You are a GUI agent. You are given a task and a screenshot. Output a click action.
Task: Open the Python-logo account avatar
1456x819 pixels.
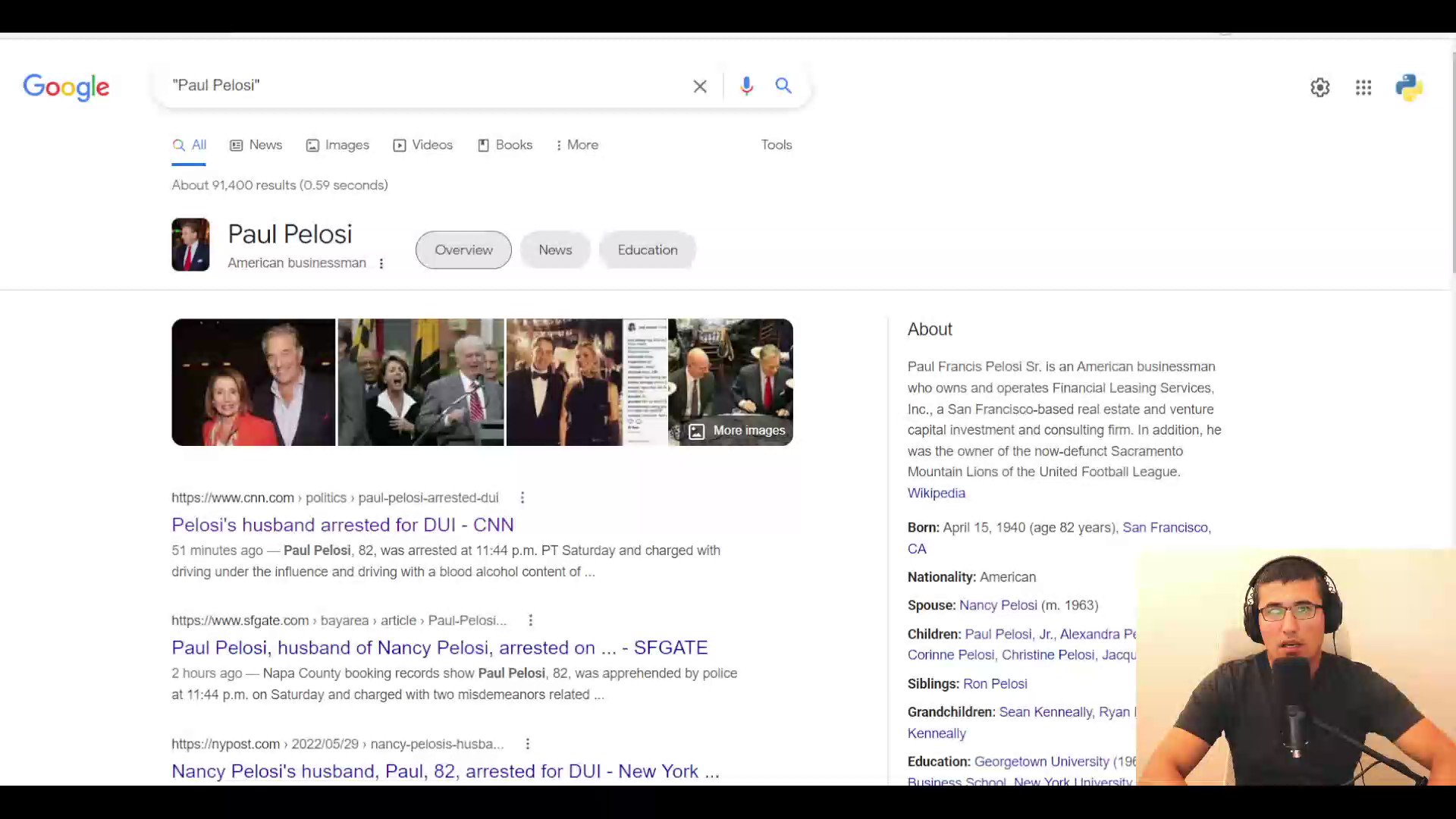click(1409, 87)
